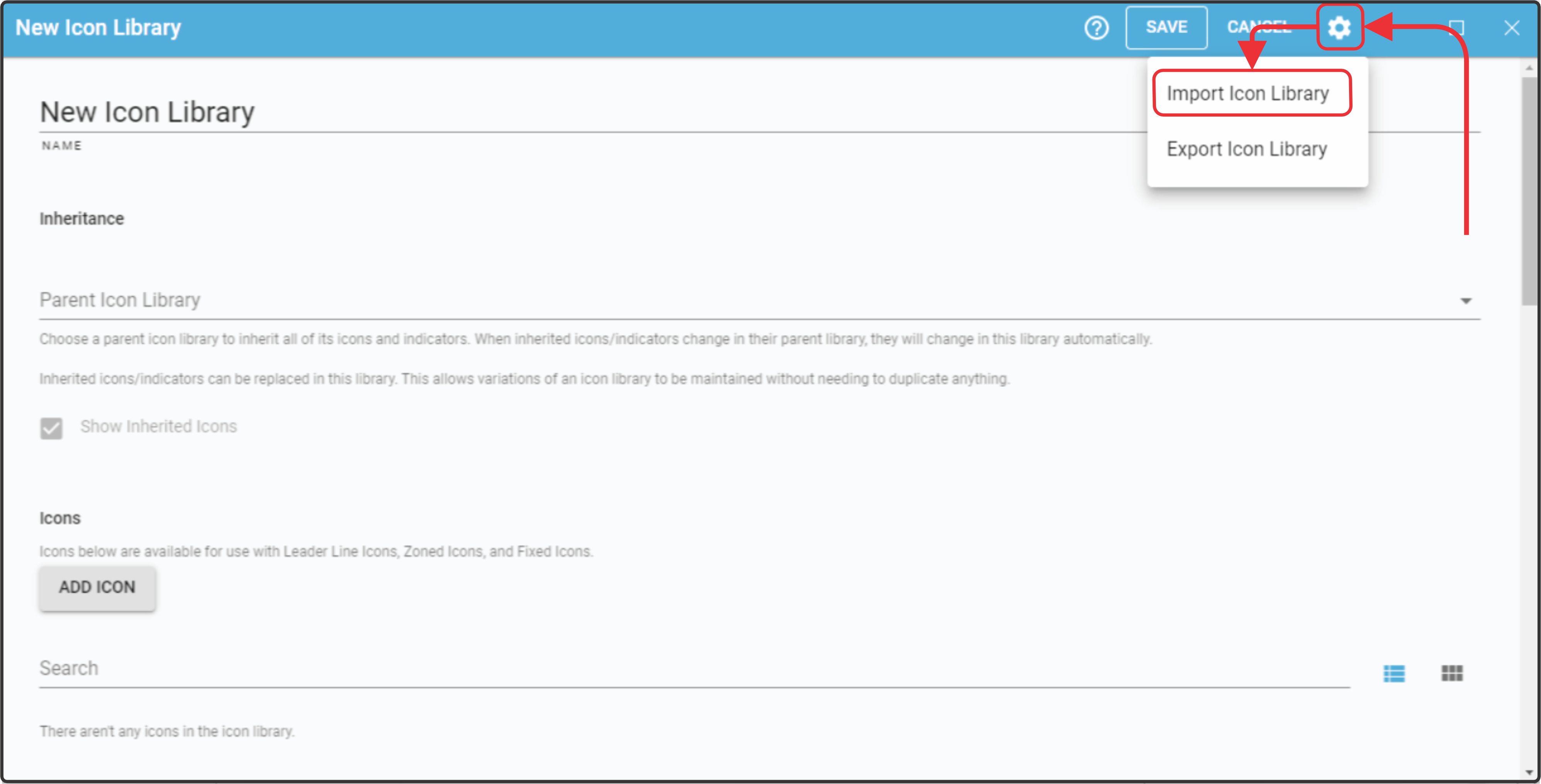Maximize the dialog window

(x=1456, y=27)
